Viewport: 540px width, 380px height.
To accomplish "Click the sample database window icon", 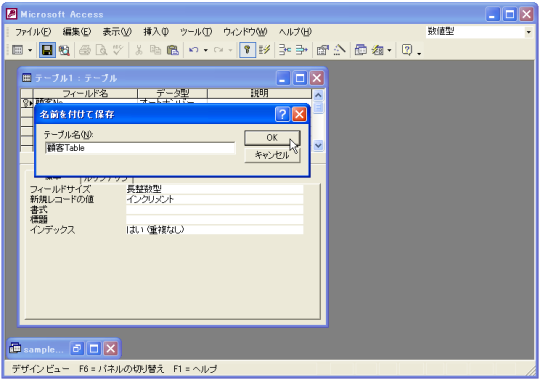I will [15, 348].
